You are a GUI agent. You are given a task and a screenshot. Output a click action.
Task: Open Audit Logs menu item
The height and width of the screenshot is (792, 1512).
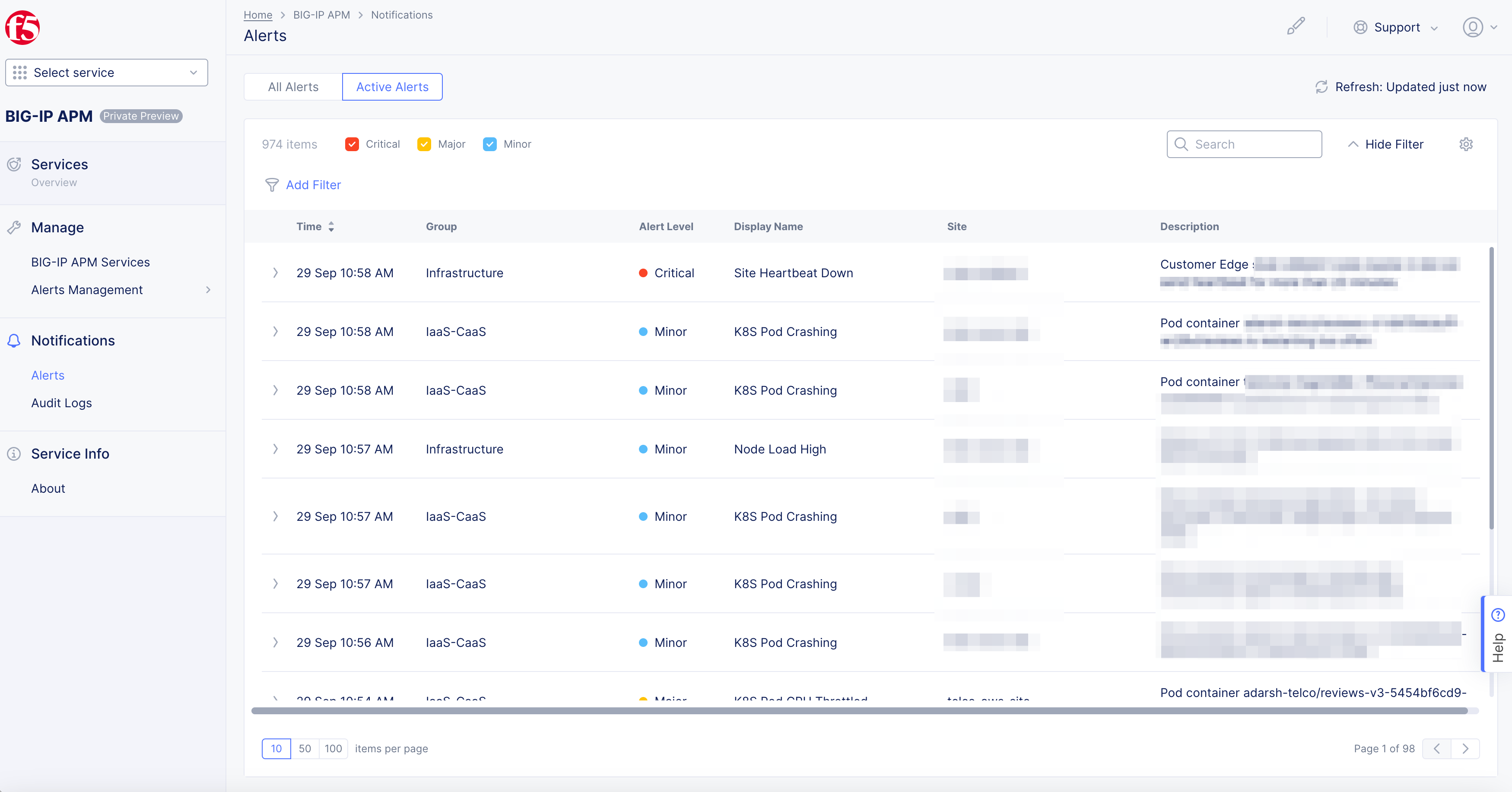tap(62, 403)
